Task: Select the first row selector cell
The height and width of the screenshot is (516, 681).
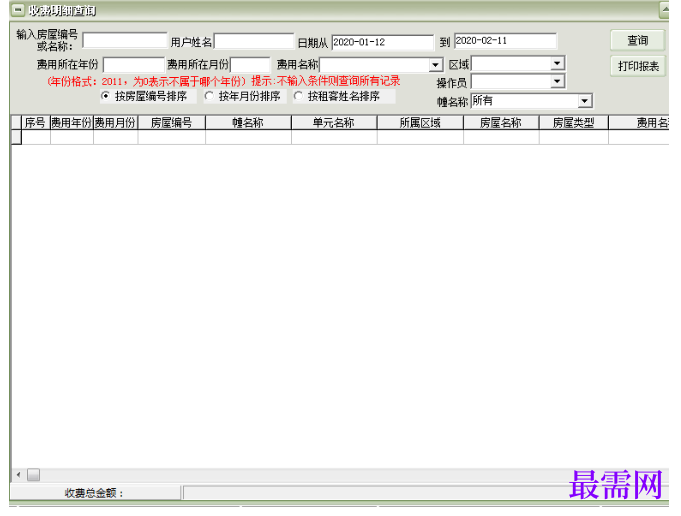Action: 16,137
